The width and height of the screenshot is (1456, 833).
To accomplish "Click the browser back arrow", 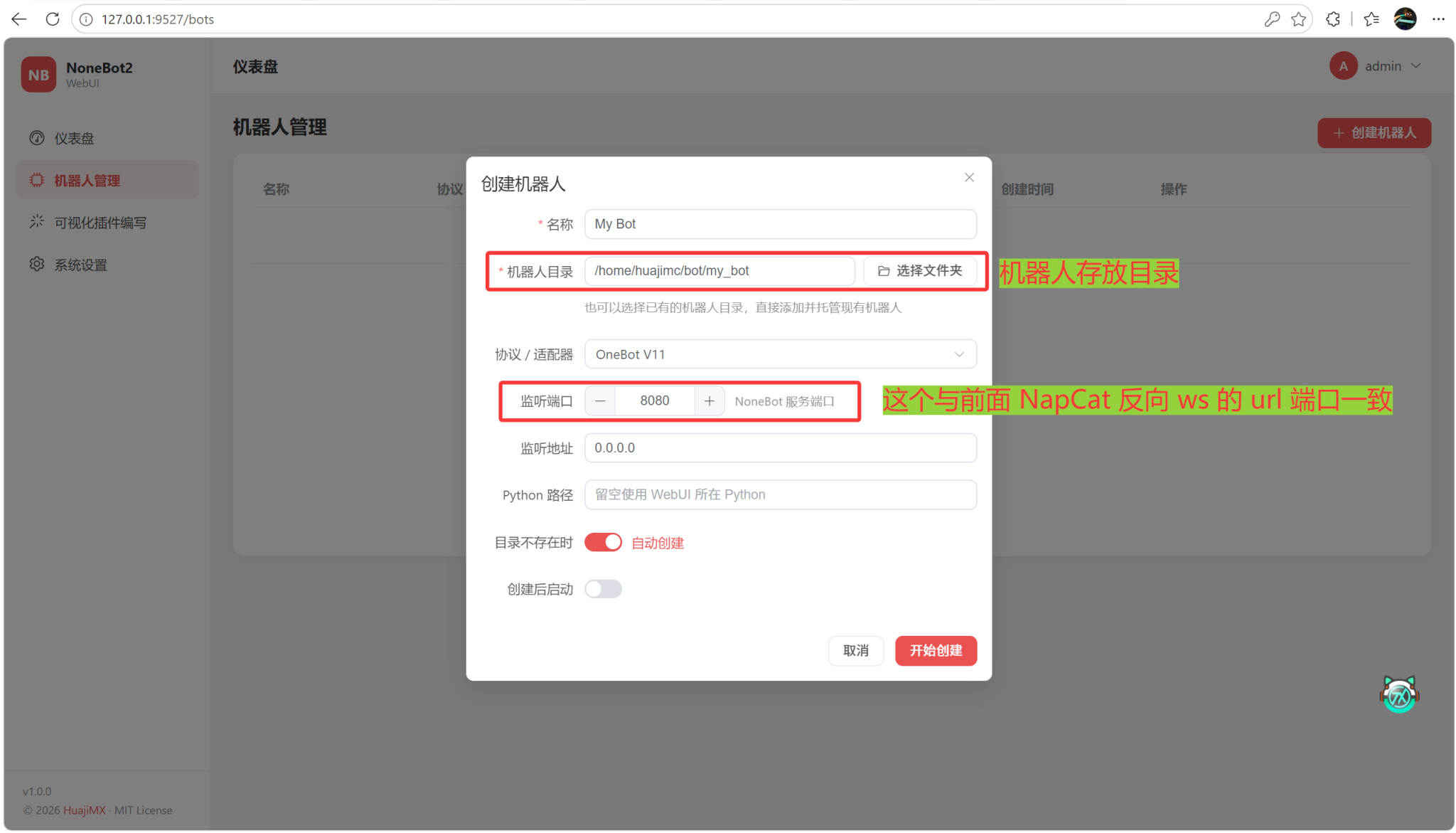I will pos(19,19).
